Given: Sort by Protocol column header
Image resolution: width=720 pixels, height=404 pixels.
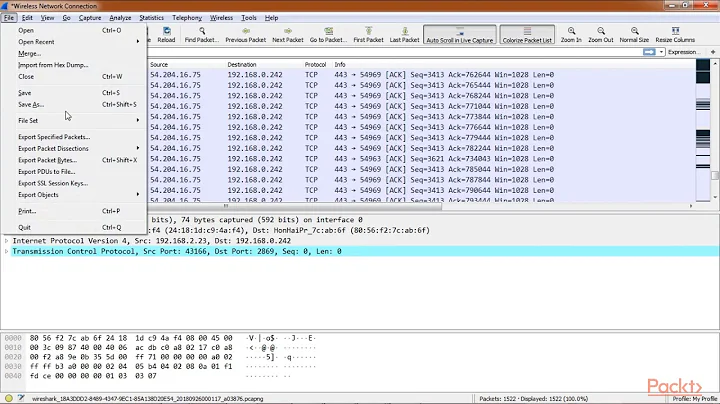Looking at the screenshot, I should (x=315, y=65).
